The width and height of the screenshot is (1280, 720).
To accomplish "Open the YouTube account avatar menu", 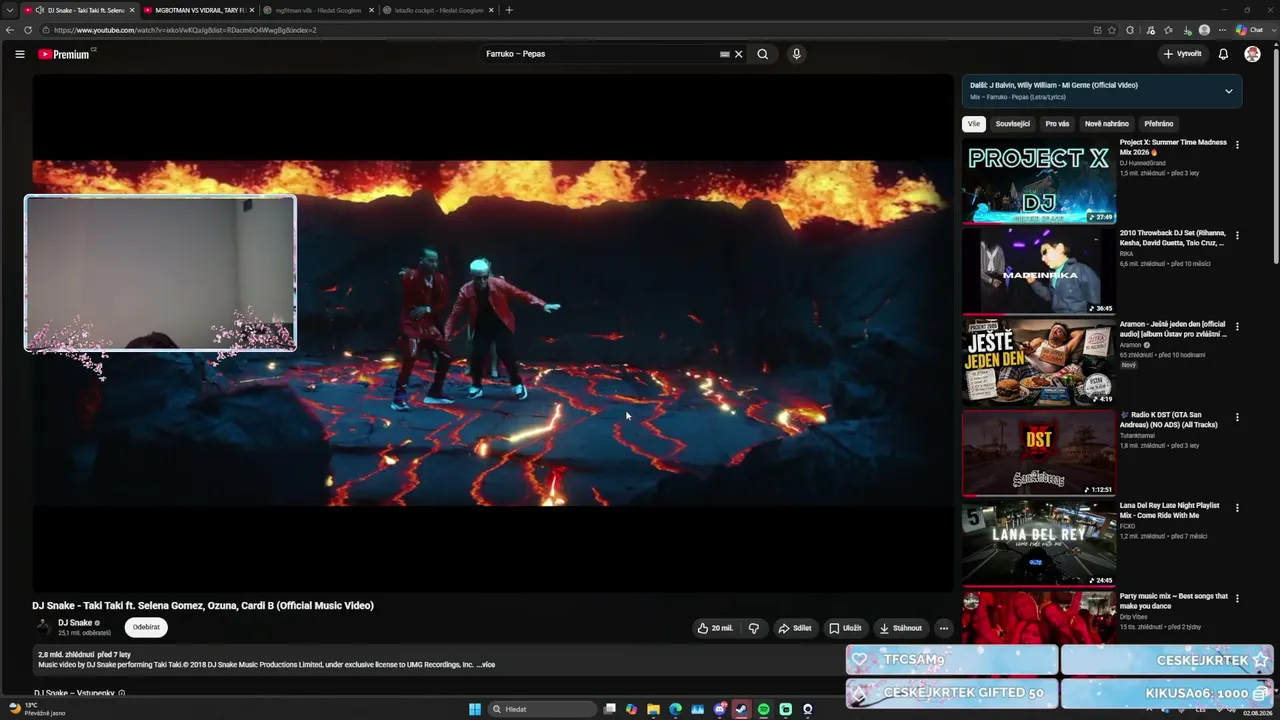I will point(1252,54).
